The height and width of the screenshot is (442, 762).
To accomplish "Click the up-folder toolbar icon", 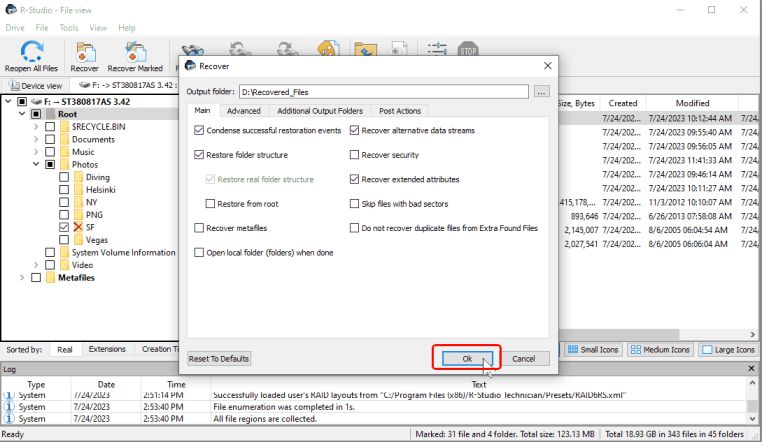I will tap(365, 49).
